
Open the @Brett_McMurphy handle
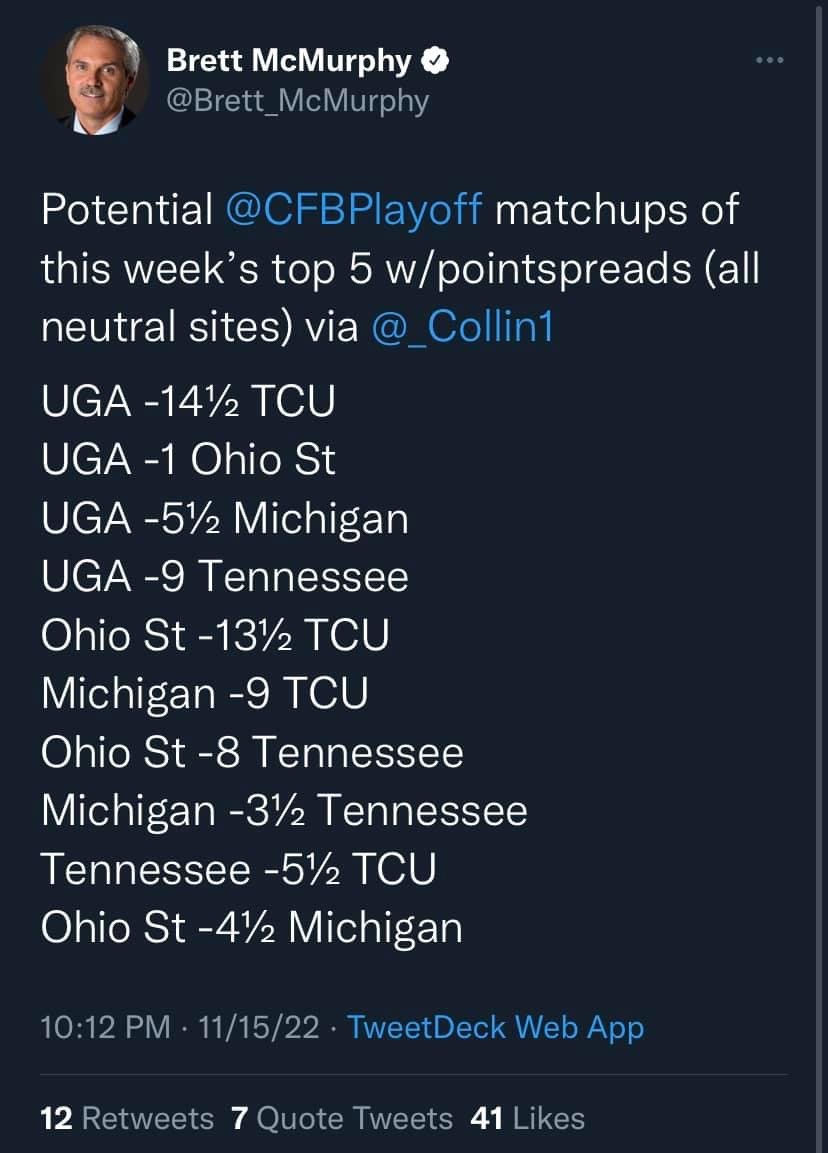tap(298, 100)
